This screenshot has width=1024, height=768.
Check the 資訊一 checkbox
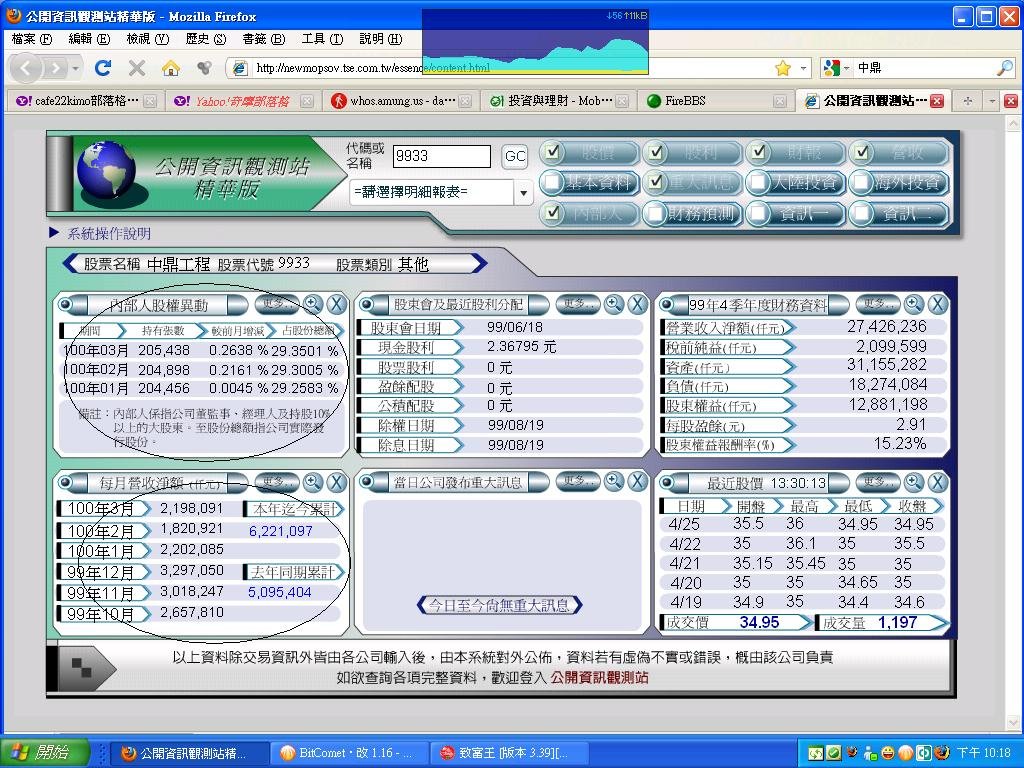758,213
